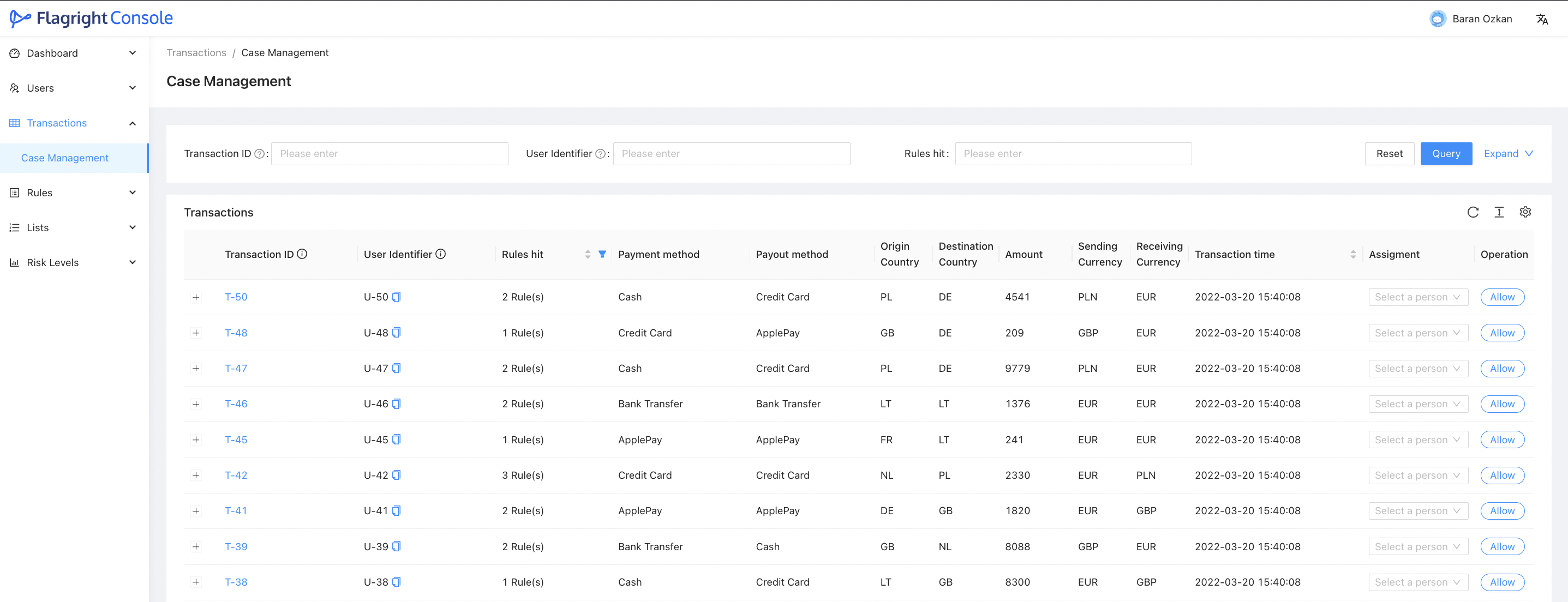Click the language translate icon
The width and height of the screenshot is (1568, 602).
pyautogui.click(x=1541, y=19)
